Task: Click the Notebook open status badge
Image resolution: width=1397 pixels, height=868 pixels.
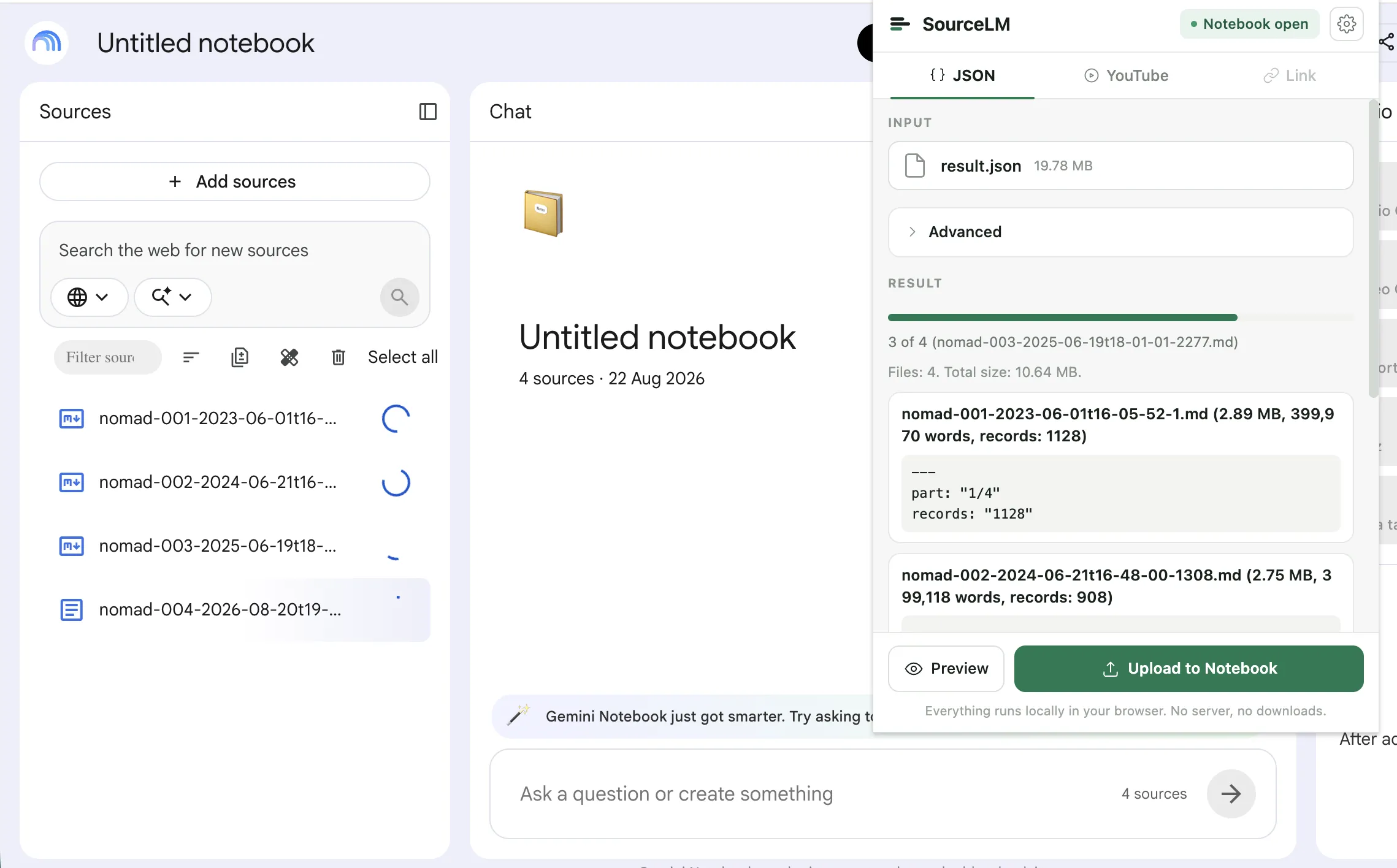Action: [x=1249, y=24]
